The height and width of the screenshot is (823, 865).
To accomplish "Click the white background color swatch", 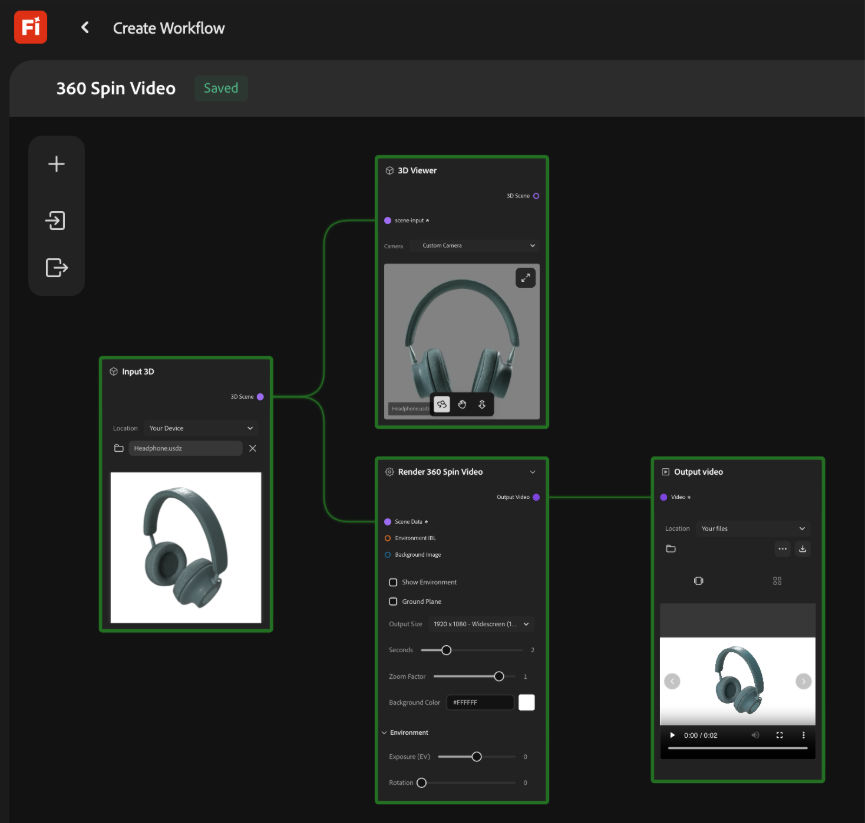I will (526, 702).
